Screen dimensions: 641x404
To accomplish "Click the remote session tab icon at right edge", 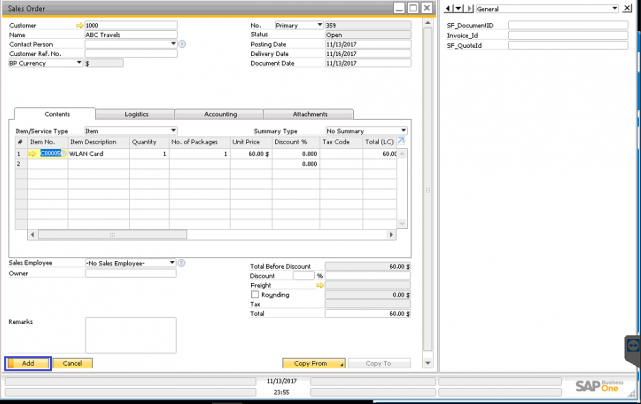I will click(633, 346).
